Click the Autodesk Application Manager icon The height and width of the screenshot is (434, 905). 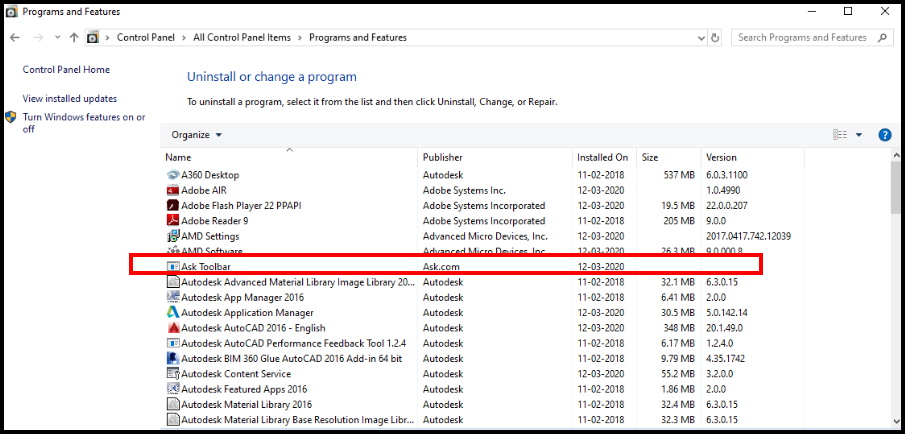tap(173, 312)
